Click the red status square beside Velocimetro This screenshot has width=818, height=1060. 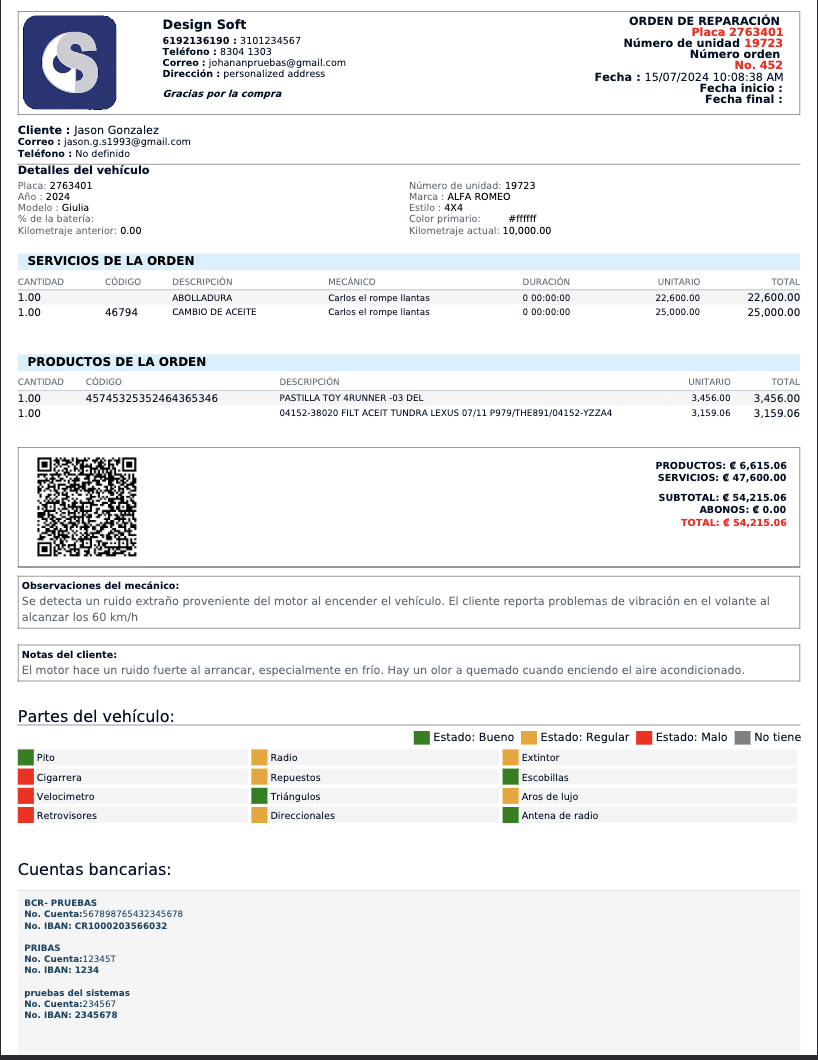coord(26,796)
